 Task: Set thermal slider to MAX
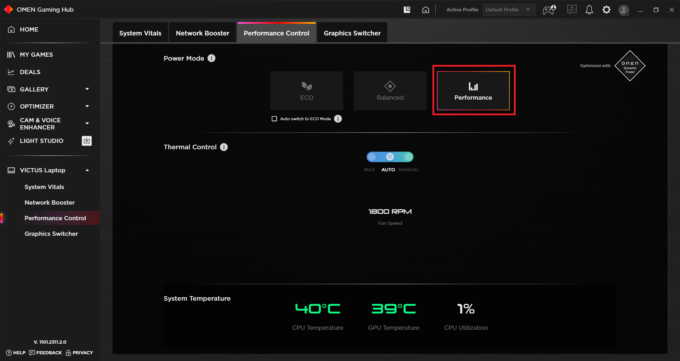coord(372,157)
